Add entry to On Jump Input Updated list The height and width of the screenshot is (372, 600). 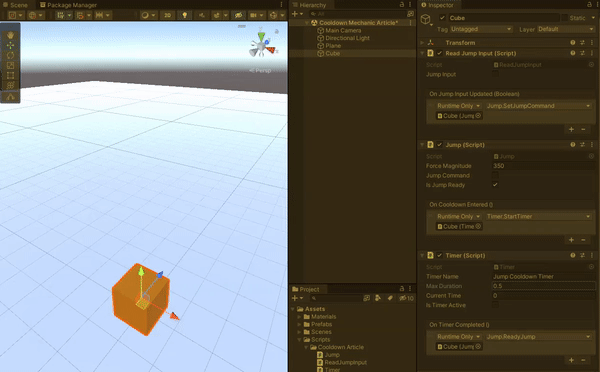pyautogui.click(x=571, y=129)
